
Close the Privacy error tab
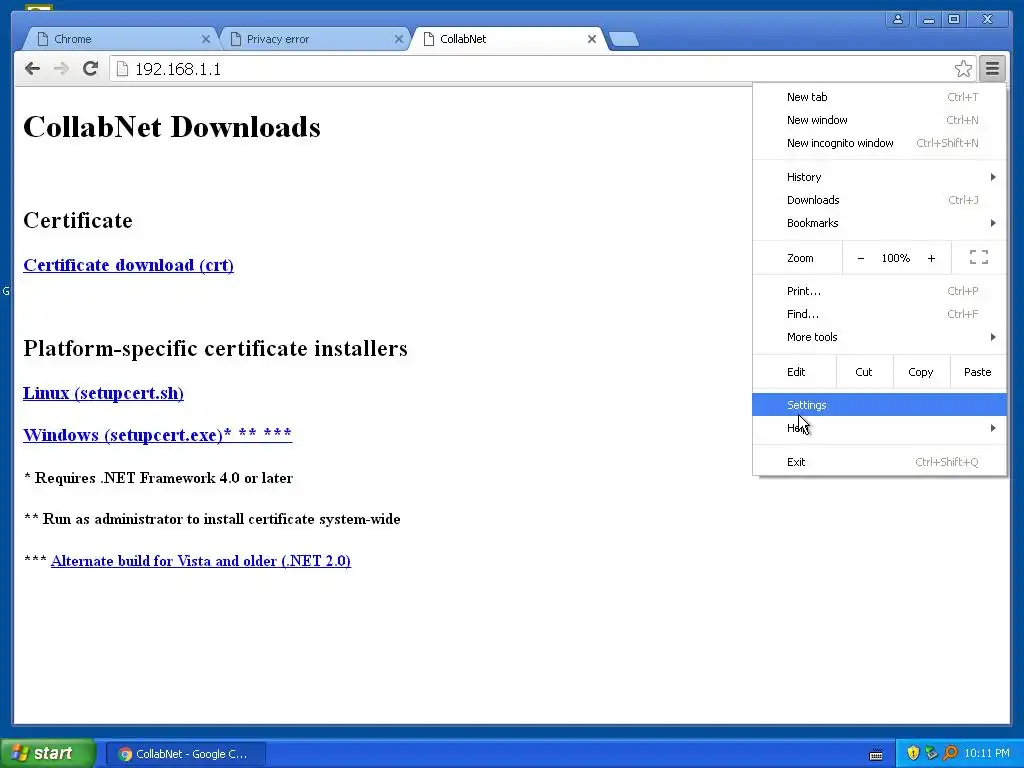point(399,39)
